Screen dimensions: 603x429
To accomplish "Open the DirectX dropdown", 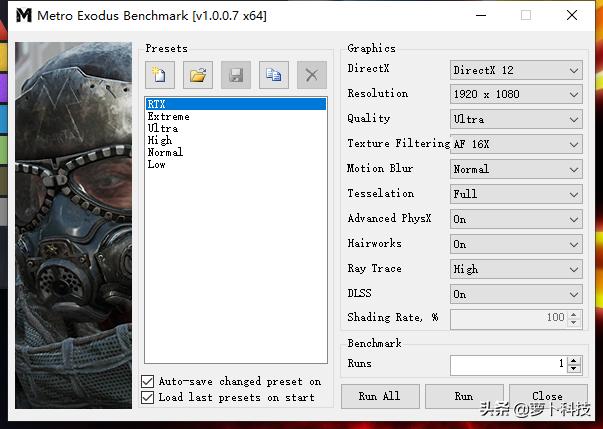I will pos(516,70).
